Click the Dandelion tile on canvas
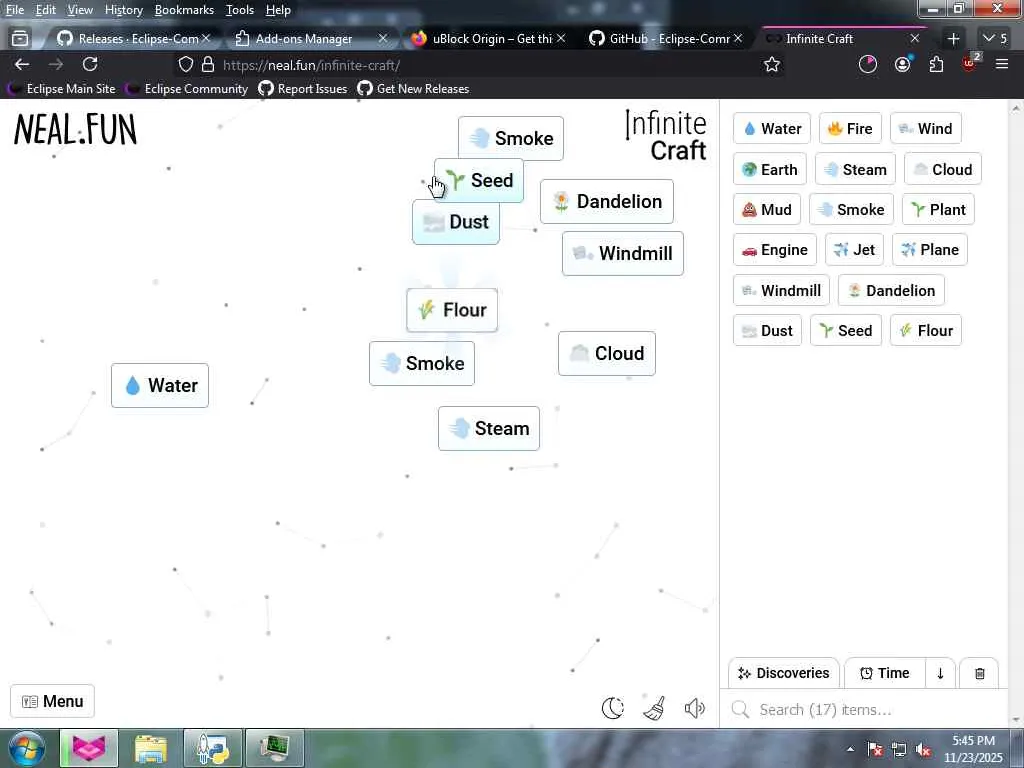The image size is (1024, 768). click(607, 202)
